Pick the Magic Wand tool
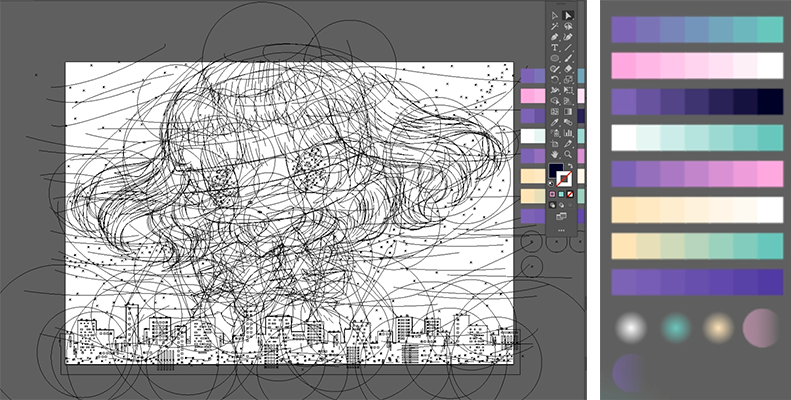791x400 pixels. (555, 26)
